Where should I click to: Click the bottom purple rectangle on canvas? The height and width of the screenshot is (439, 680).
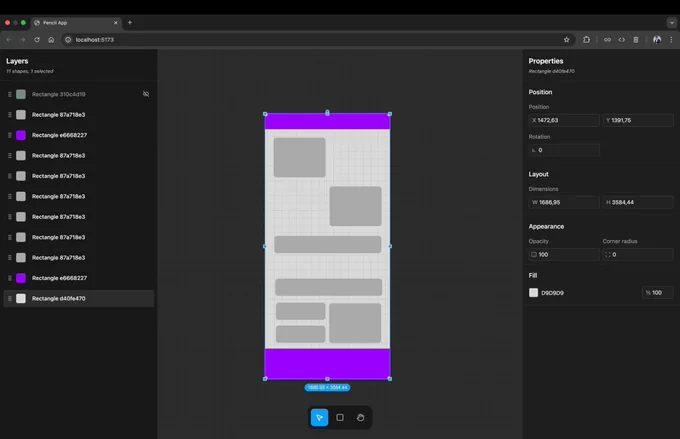point(327,364)
